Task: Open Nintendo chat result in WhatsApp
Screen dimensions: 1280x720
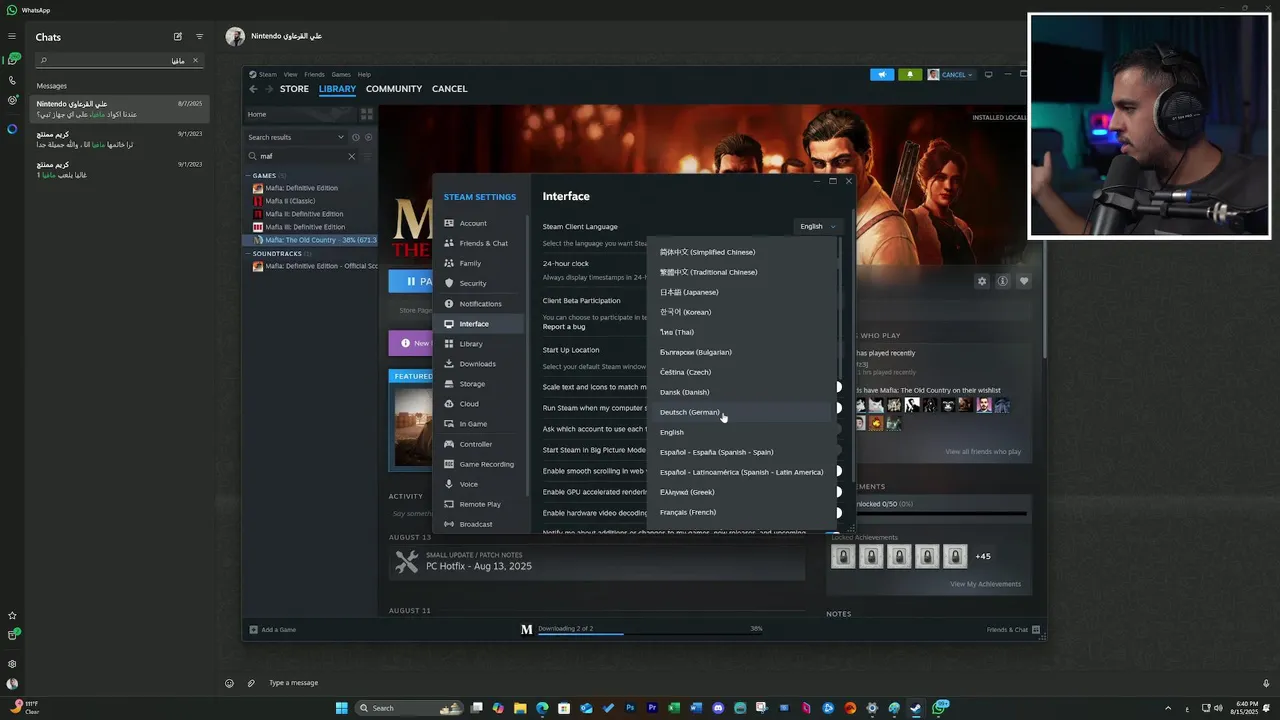Action: 119,109
